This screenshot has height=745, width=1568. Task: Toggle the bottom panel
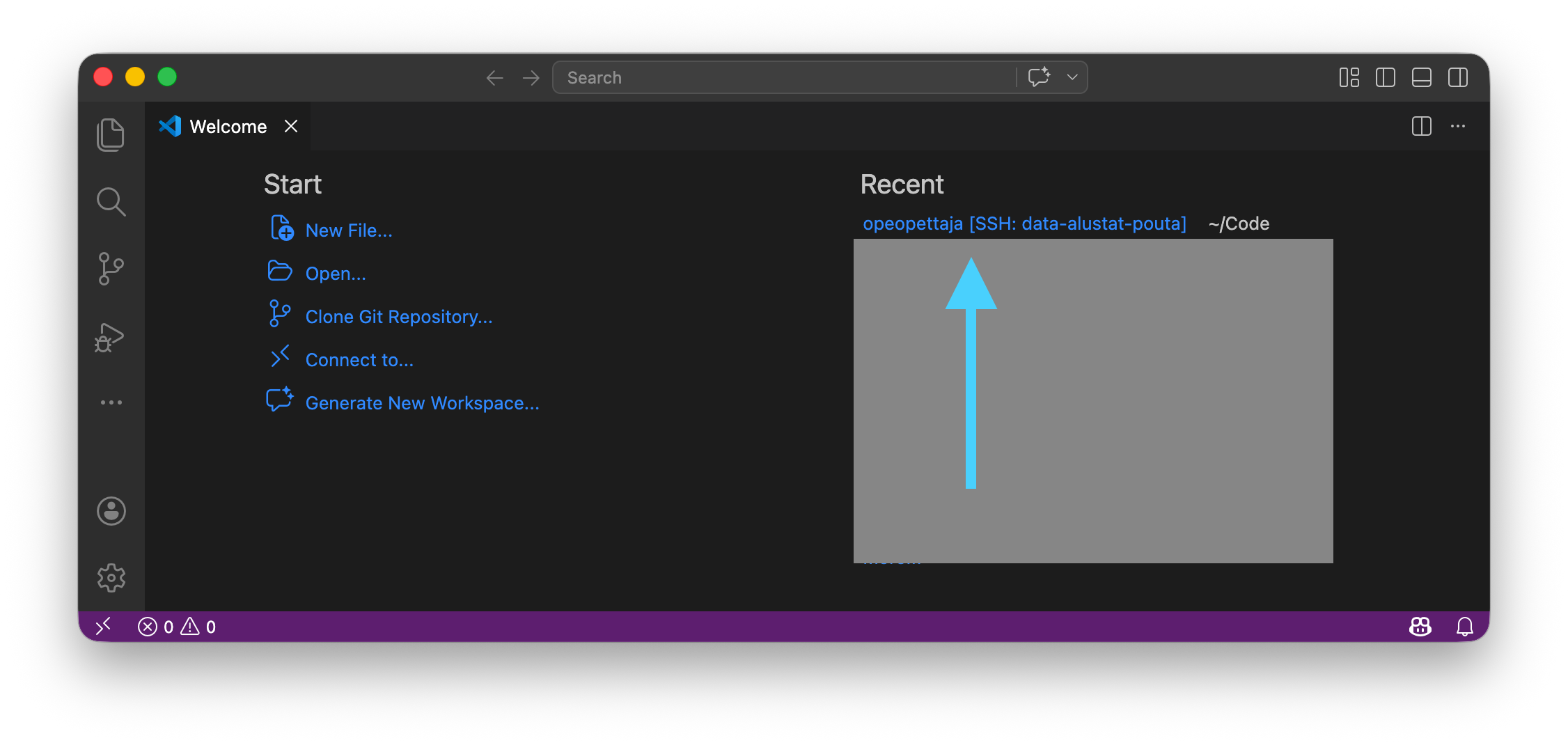tap(1422, 77)
